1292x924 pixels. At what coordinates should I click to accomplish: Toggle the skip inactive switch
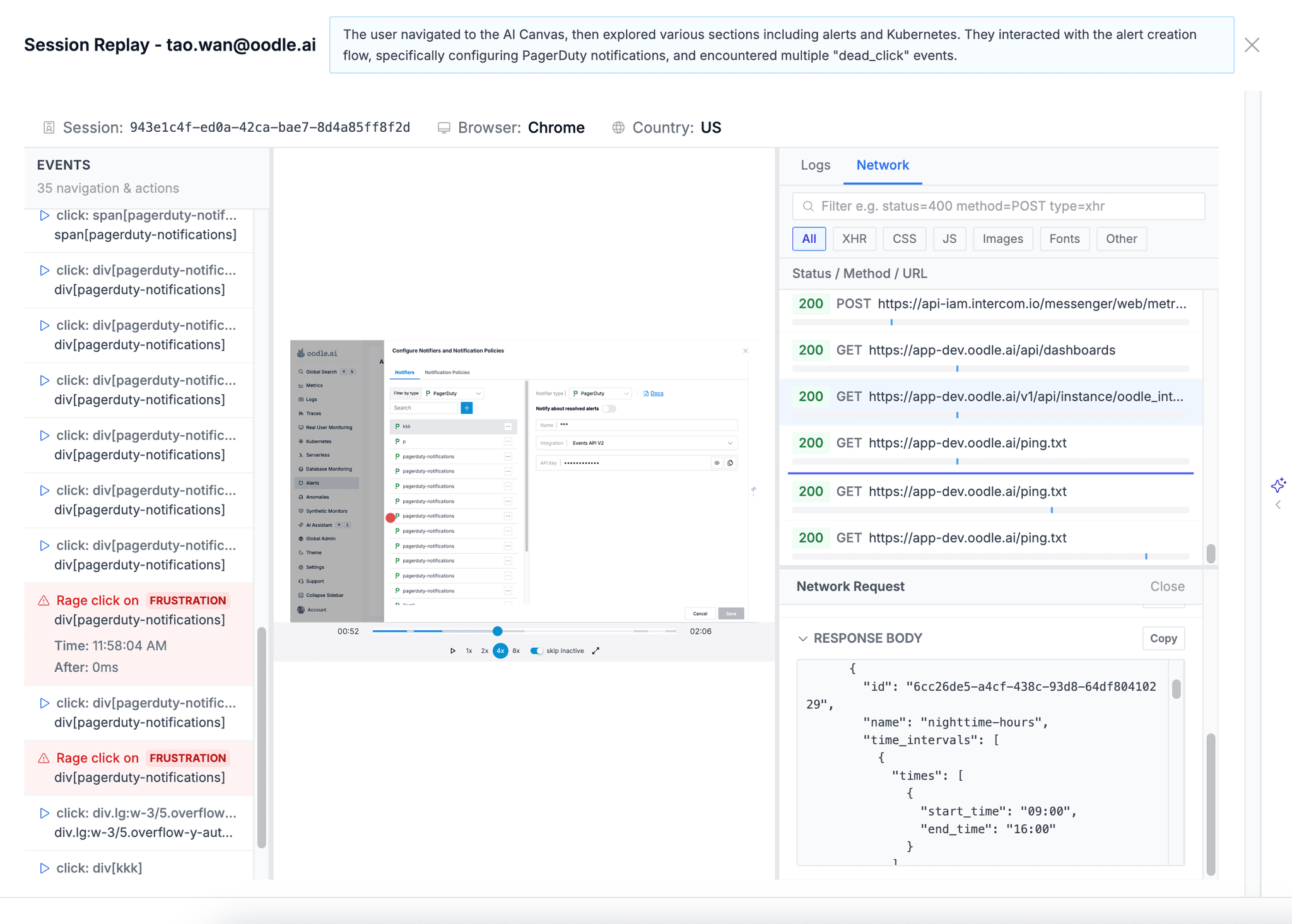coord(536,651)
